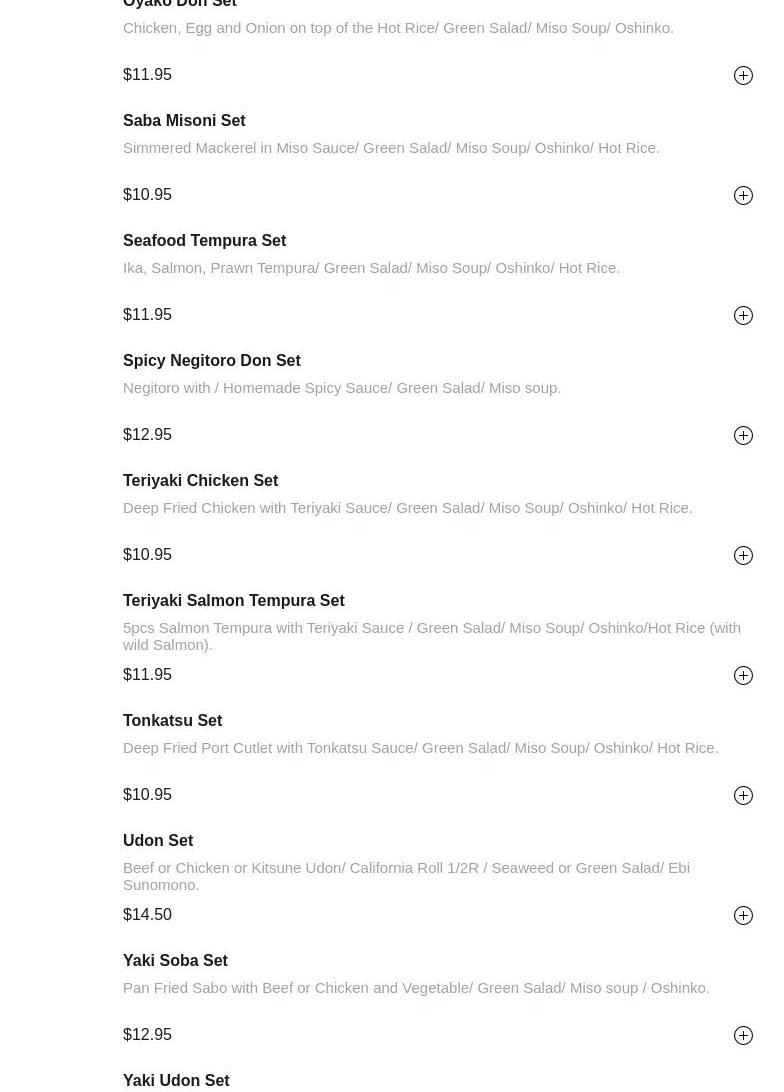Image resolution: width=784 pixels, height=1092 pixels.
Task: Click the Teriyaki Chicken Set title
Action: click(200, 481)
